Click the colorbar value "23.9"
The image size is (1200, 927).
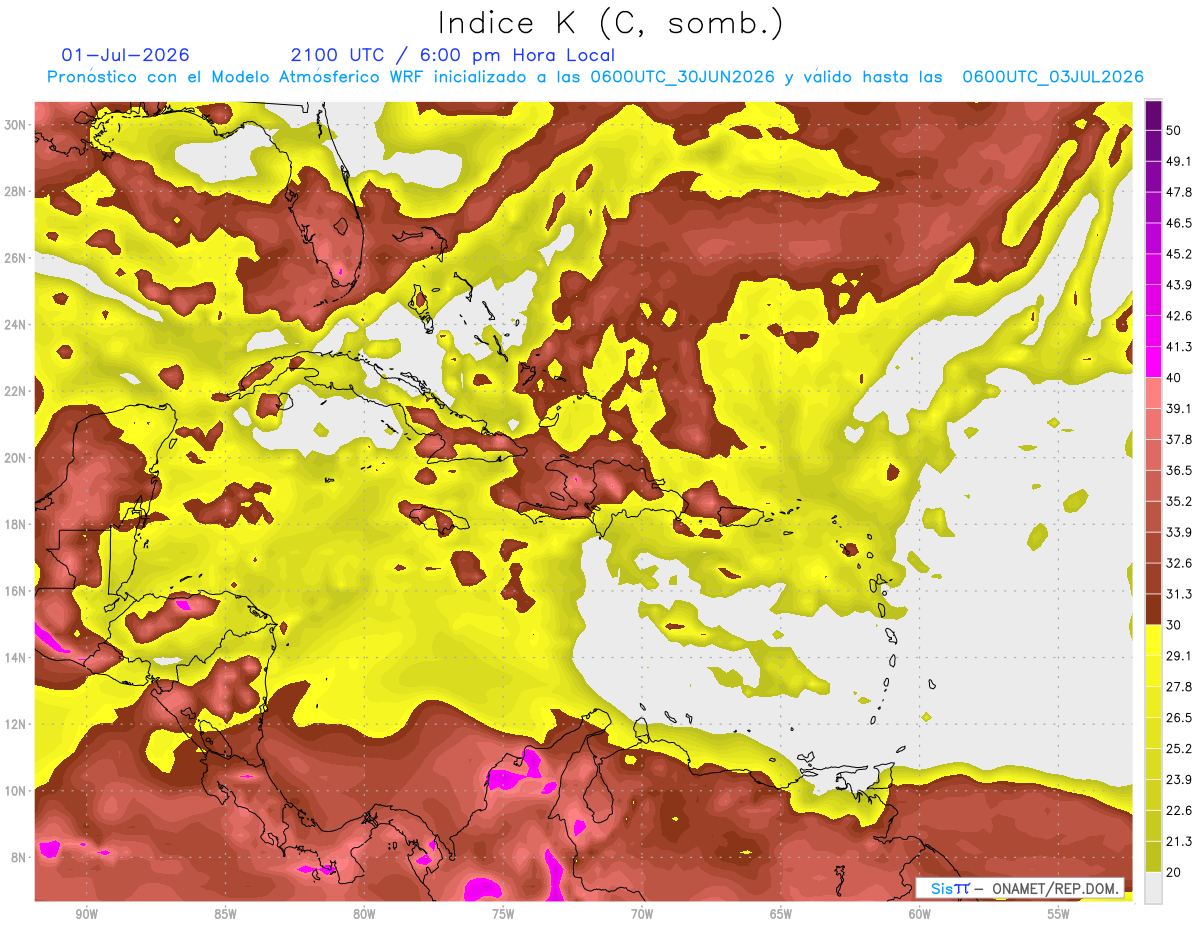coord(1178,780)
